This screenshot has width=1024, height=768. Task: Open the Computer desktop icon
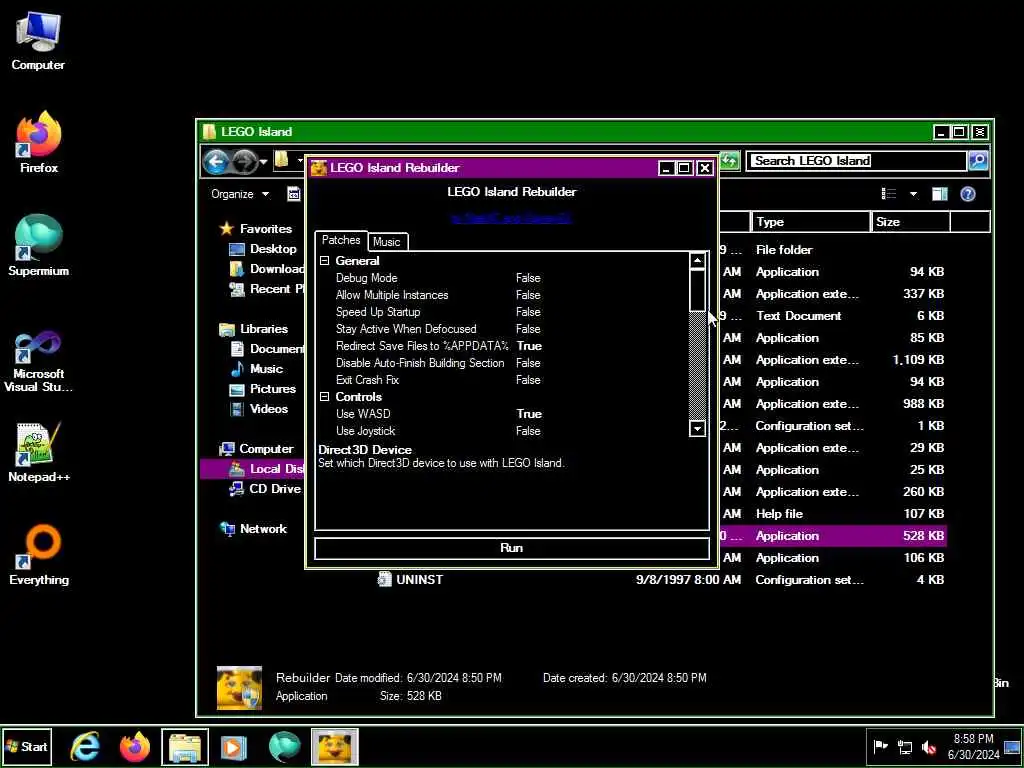click(38, 41)
